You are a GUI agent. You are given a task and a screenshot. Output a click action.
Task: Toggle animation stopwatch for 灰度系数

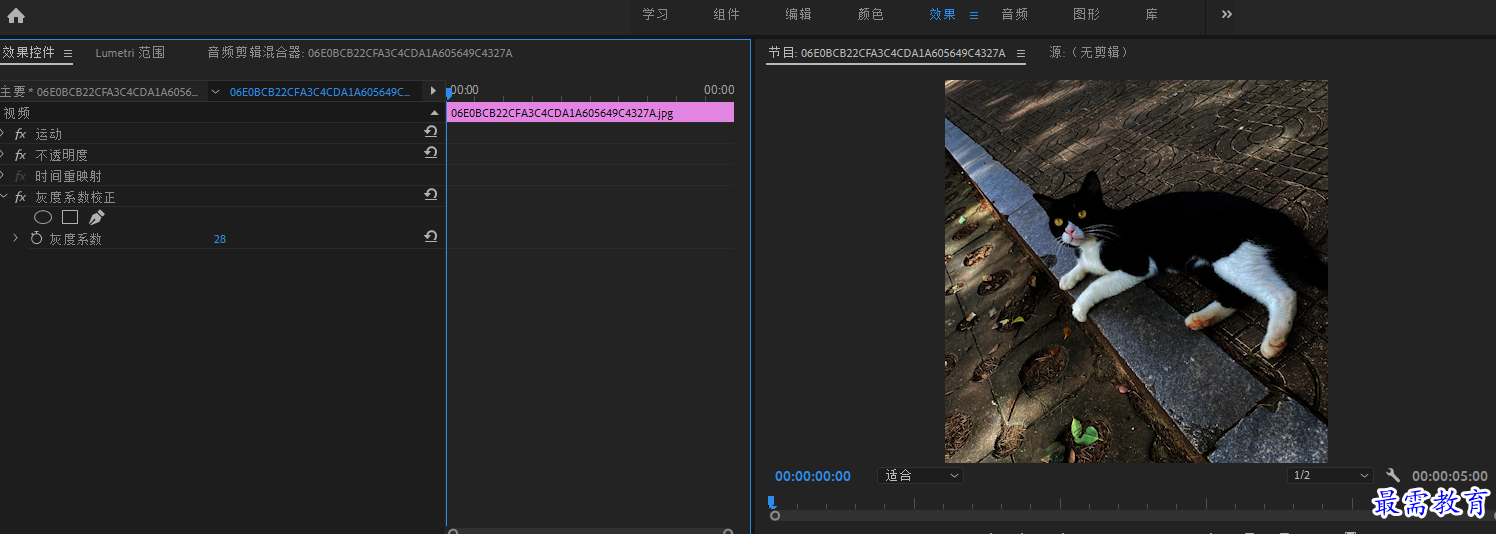pos(36,238)
